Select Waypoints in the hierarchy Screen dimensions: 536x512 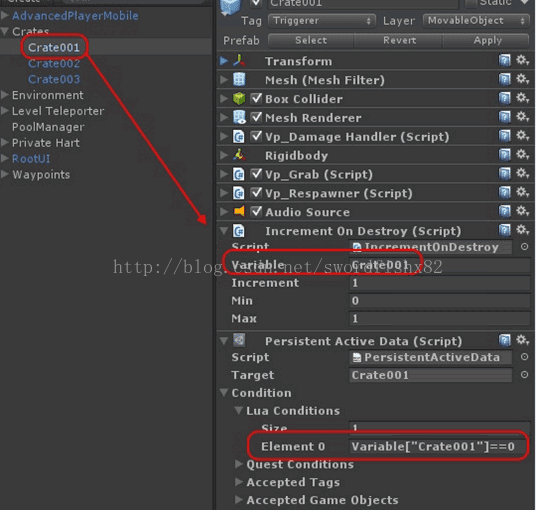pos(41,174)
